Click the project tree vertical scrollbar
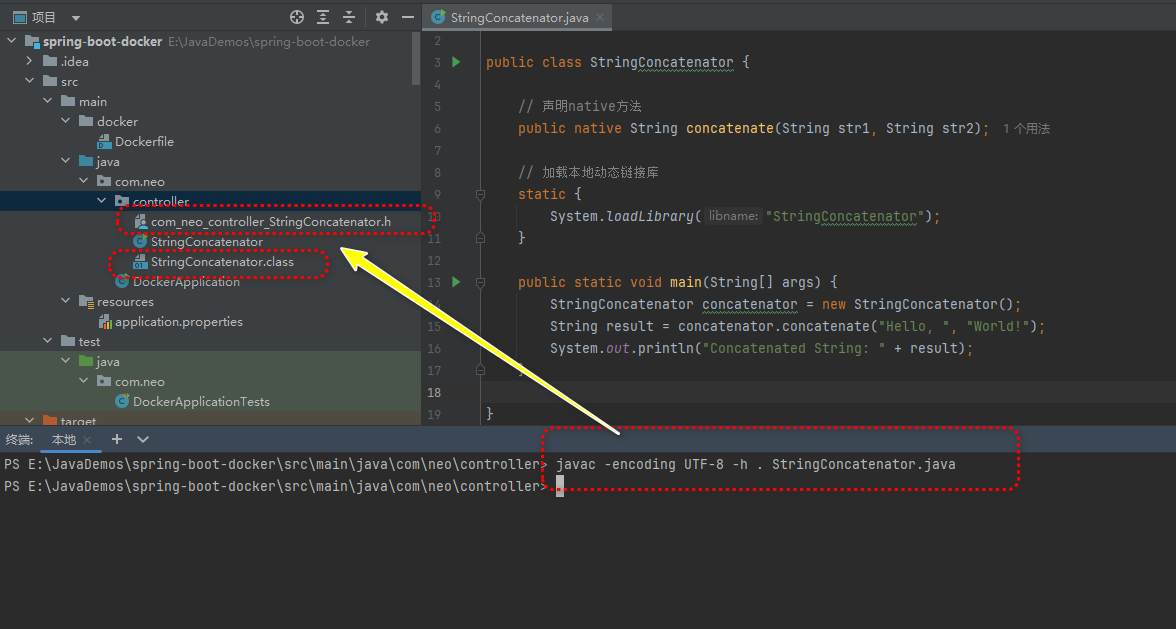 416,60
